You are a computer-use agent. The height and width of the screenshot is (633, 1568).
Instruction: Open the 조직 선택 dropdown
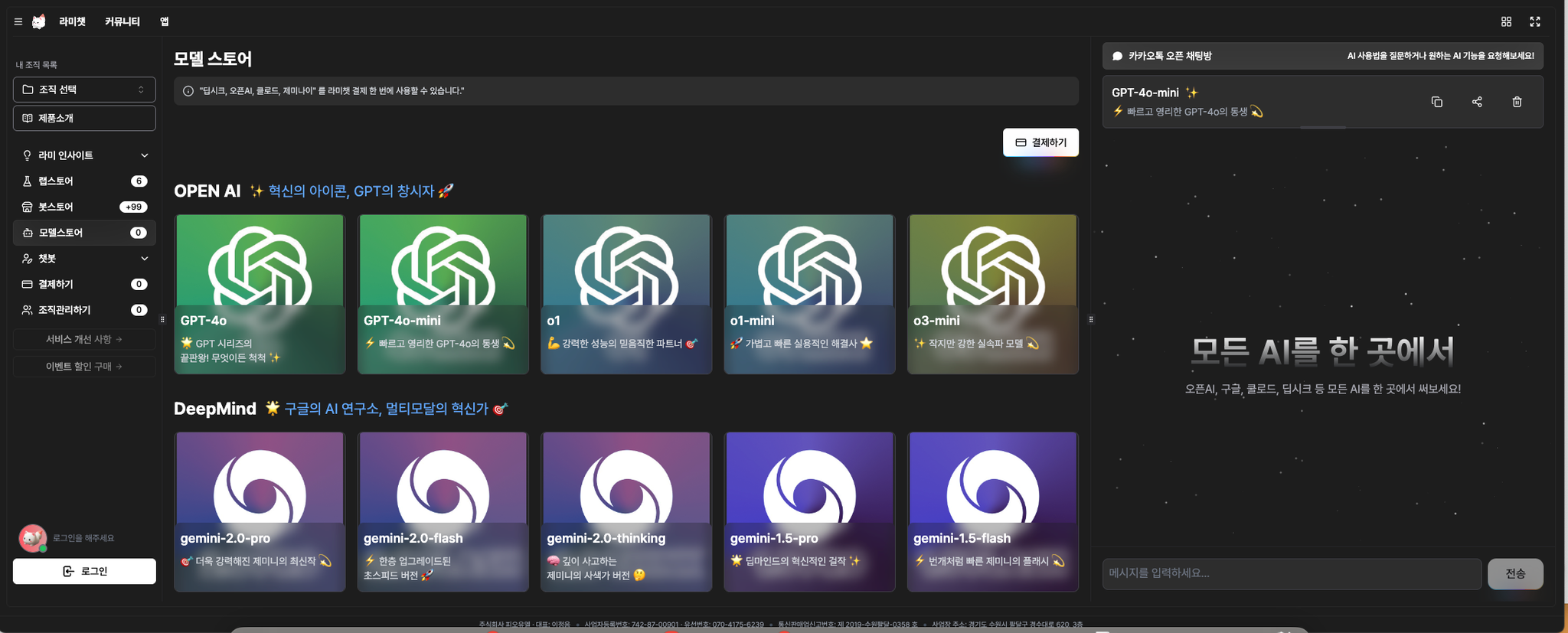tap(84, 90)
